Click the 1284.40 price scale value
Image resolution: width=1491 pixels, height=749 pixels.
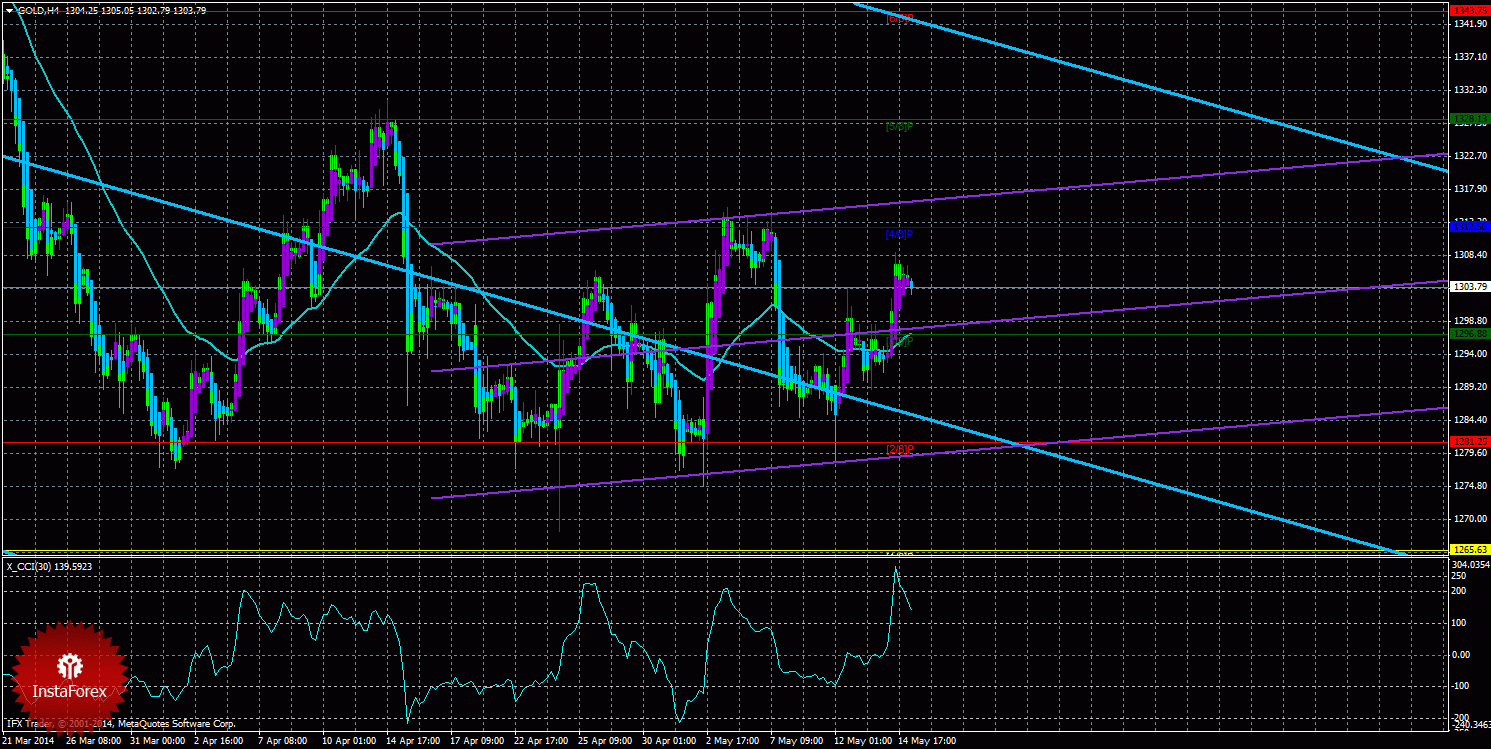pos(1468,419)
